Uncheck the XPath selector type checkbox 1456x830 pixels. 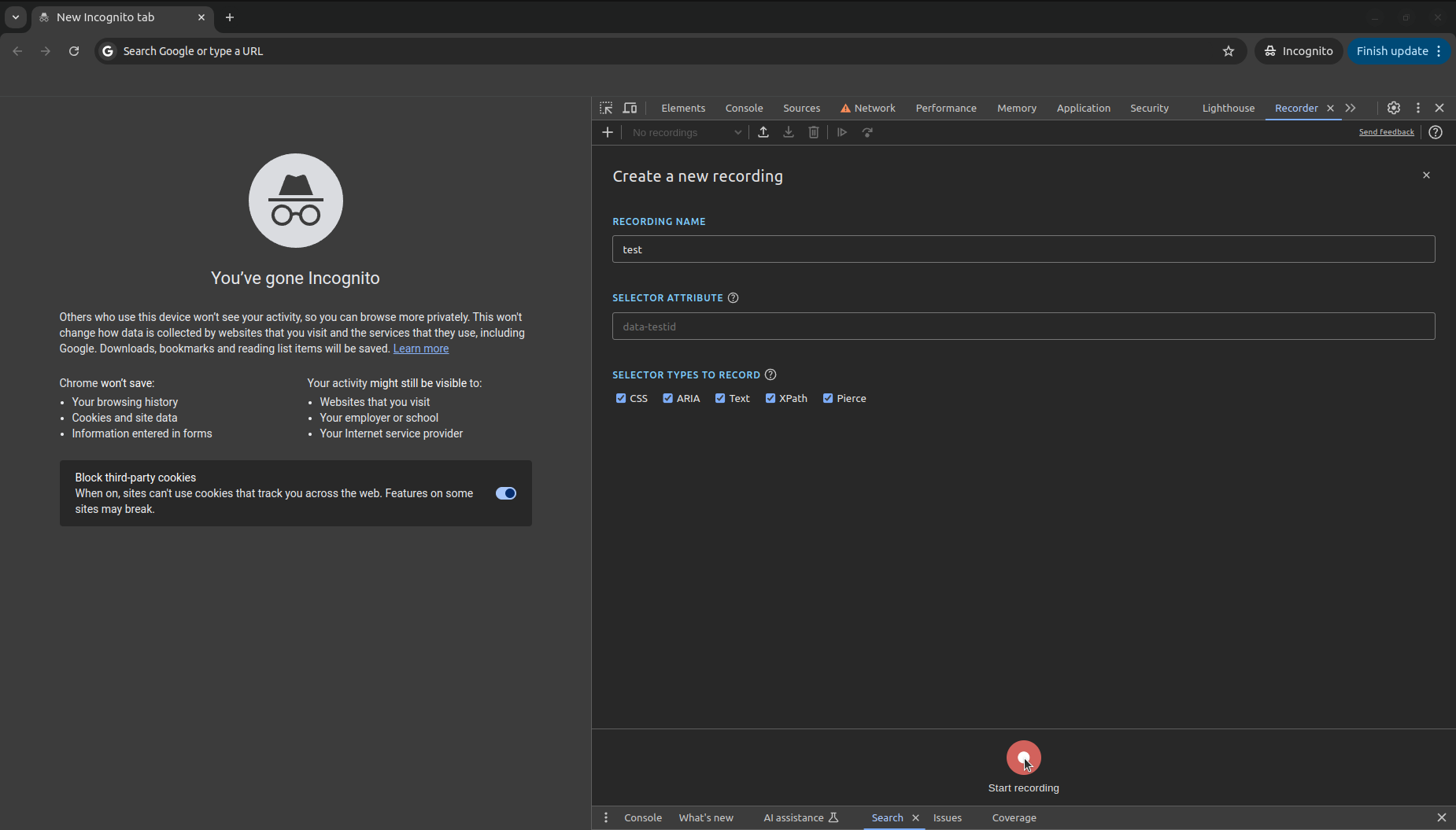[770, 398]
